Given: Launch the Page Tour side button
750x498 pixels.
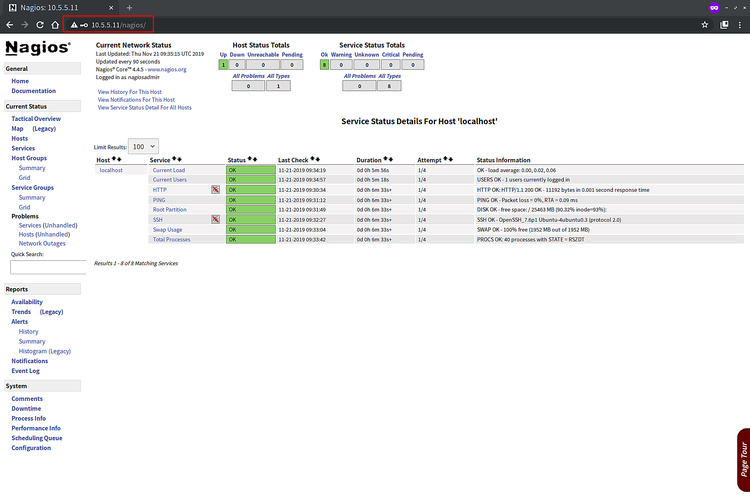Looking at the screenshot, I should (x=742, y=460).
